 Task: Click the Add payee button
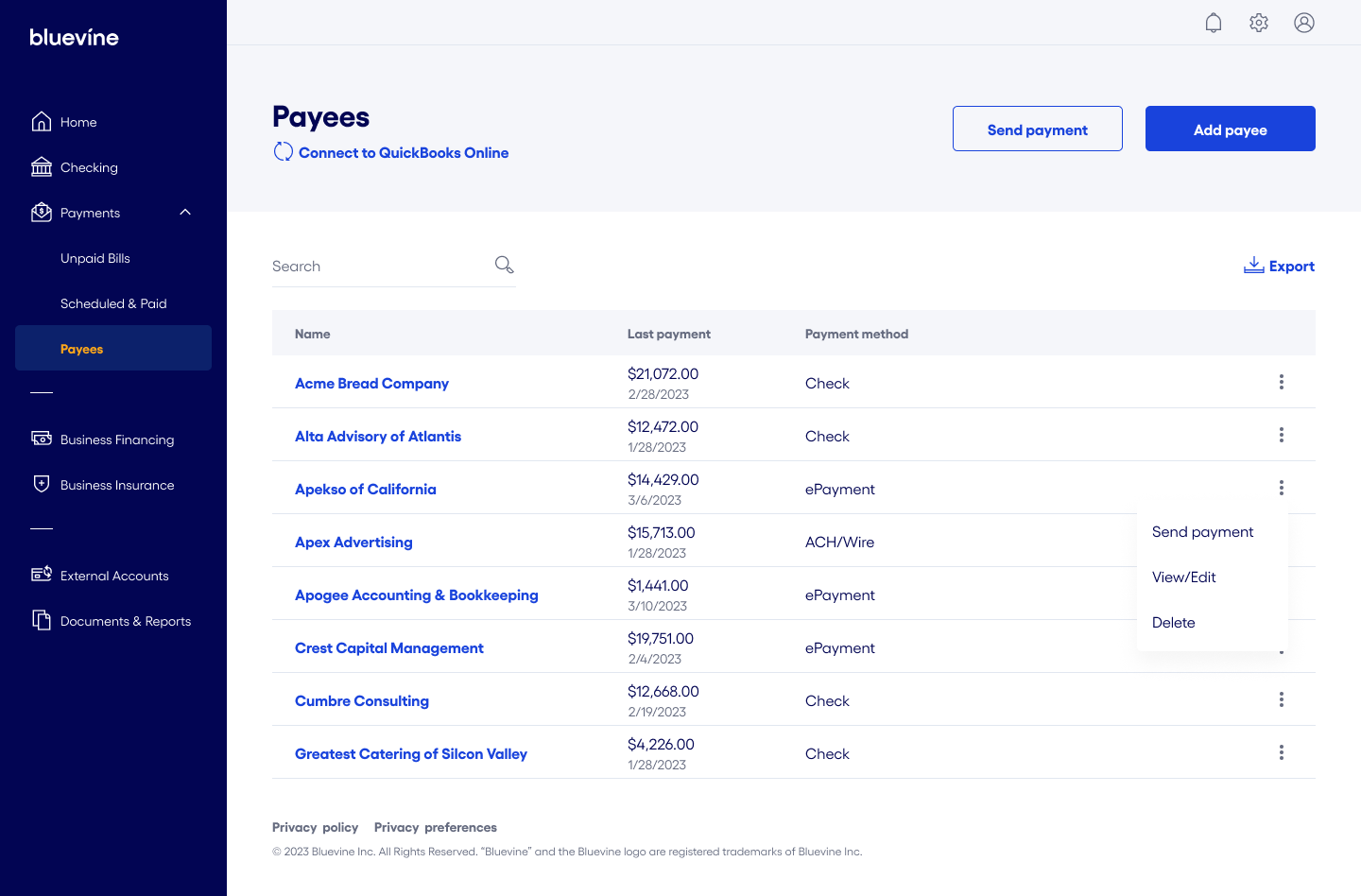click(x=1230, y=129)
